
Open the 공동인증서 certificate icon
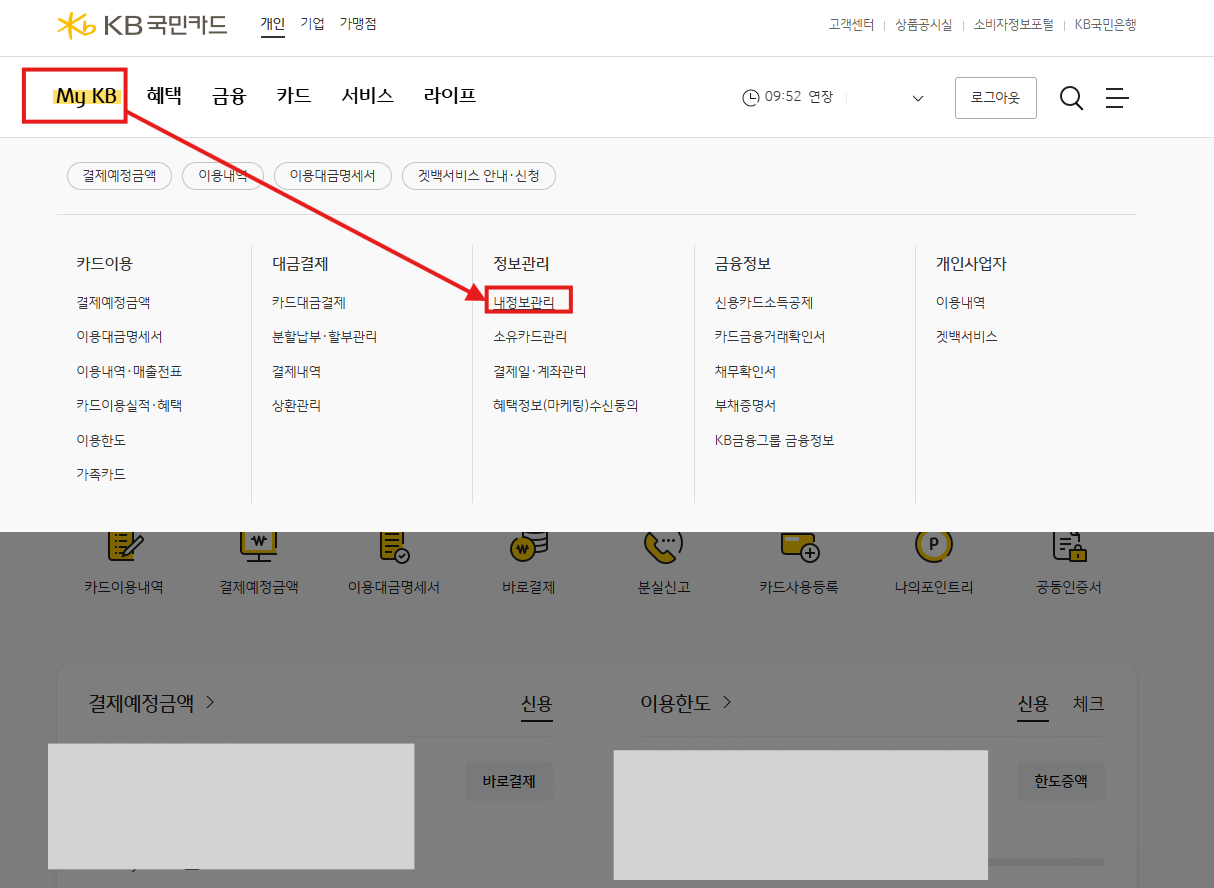click(x=1069, y=545)
